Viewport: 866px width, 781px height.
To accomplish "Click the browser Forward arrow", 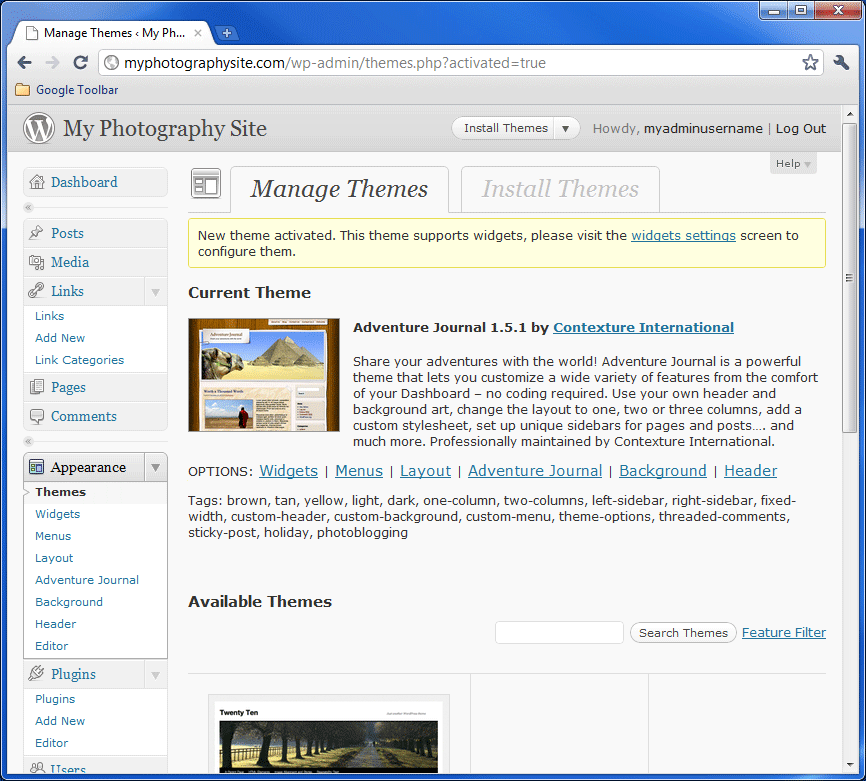I will coord(52,62).
